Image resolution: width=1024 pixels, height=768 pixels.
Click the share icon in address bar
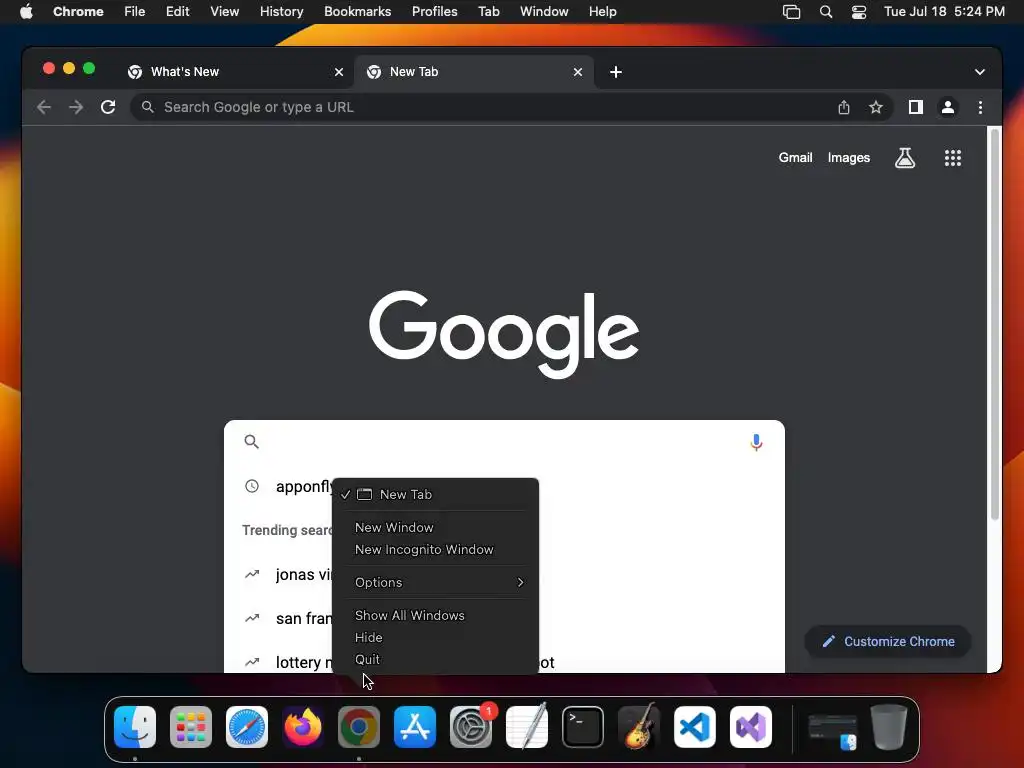[x=844, y=107]
